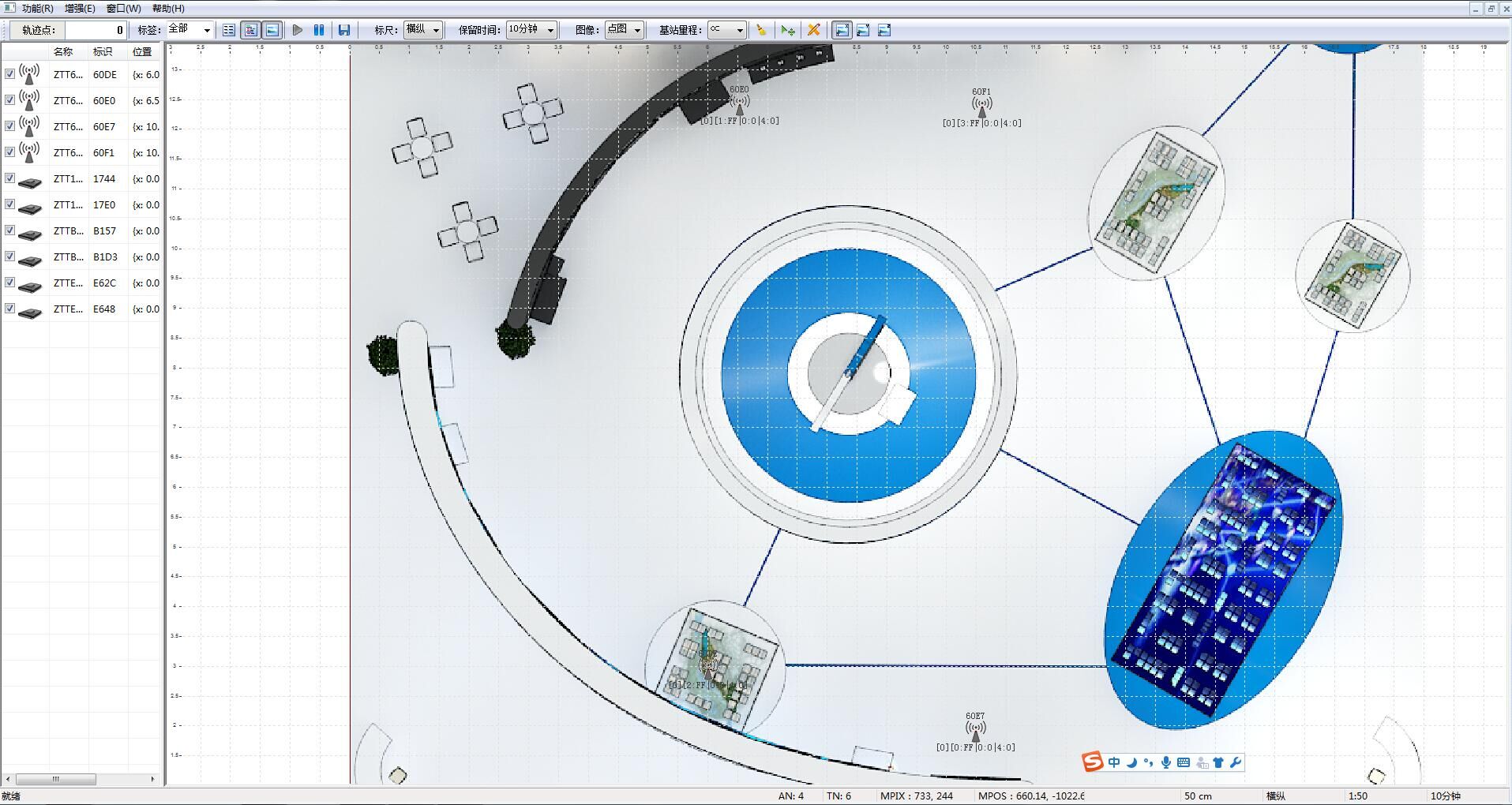This screenshot has height=805, width=1512.
Task: Open the 功能(R) menu
Action: 37,9
